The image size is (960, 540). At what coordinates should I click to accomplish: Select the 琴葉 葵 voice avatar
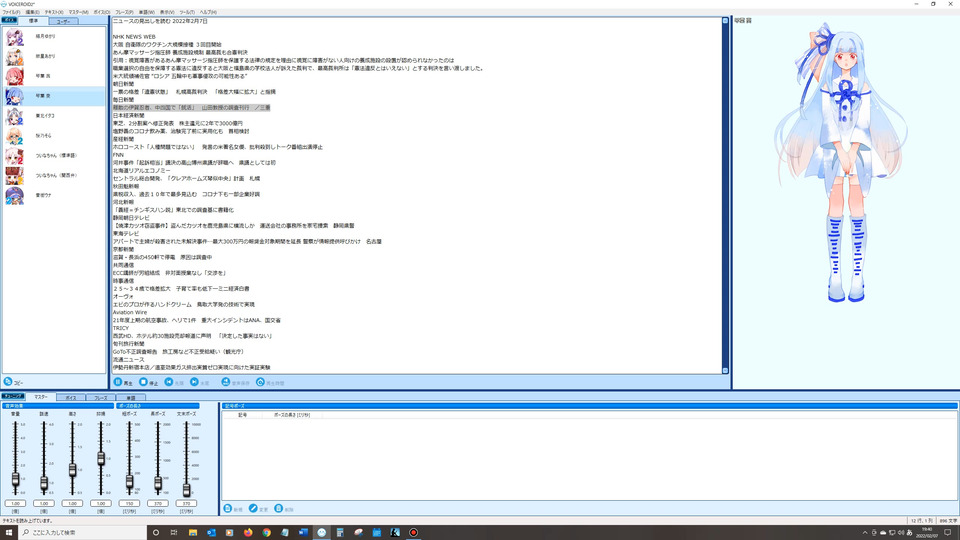pyautogui.click(x=14, y=96)
